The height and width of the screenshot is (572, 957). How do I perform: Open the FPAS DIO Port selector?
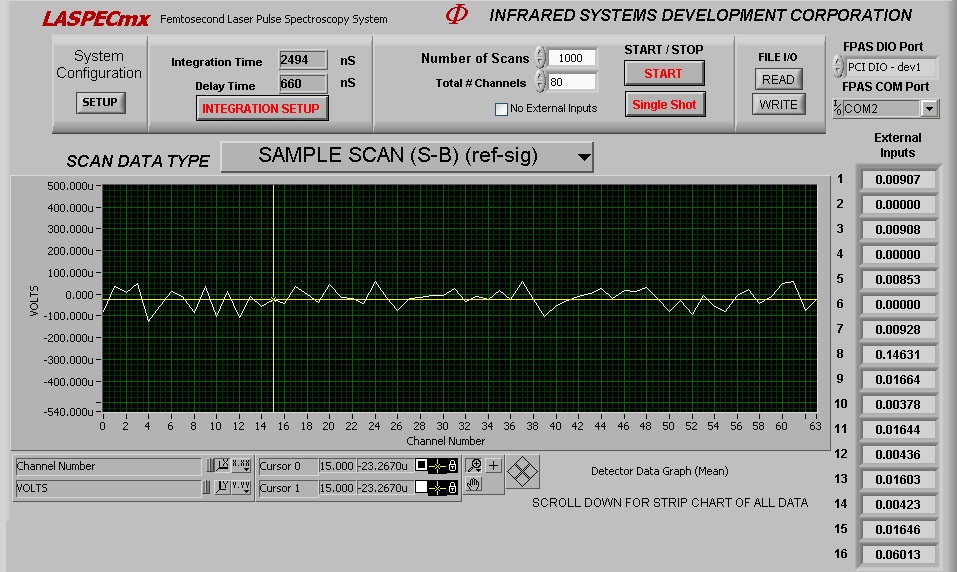pyautogui.click(x=838, y=67)
